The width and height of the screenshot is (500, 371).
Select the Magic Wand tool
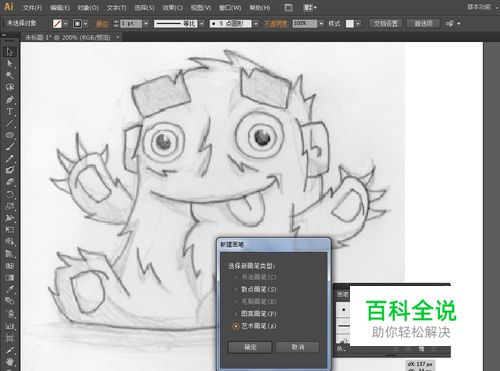(10, 75)
